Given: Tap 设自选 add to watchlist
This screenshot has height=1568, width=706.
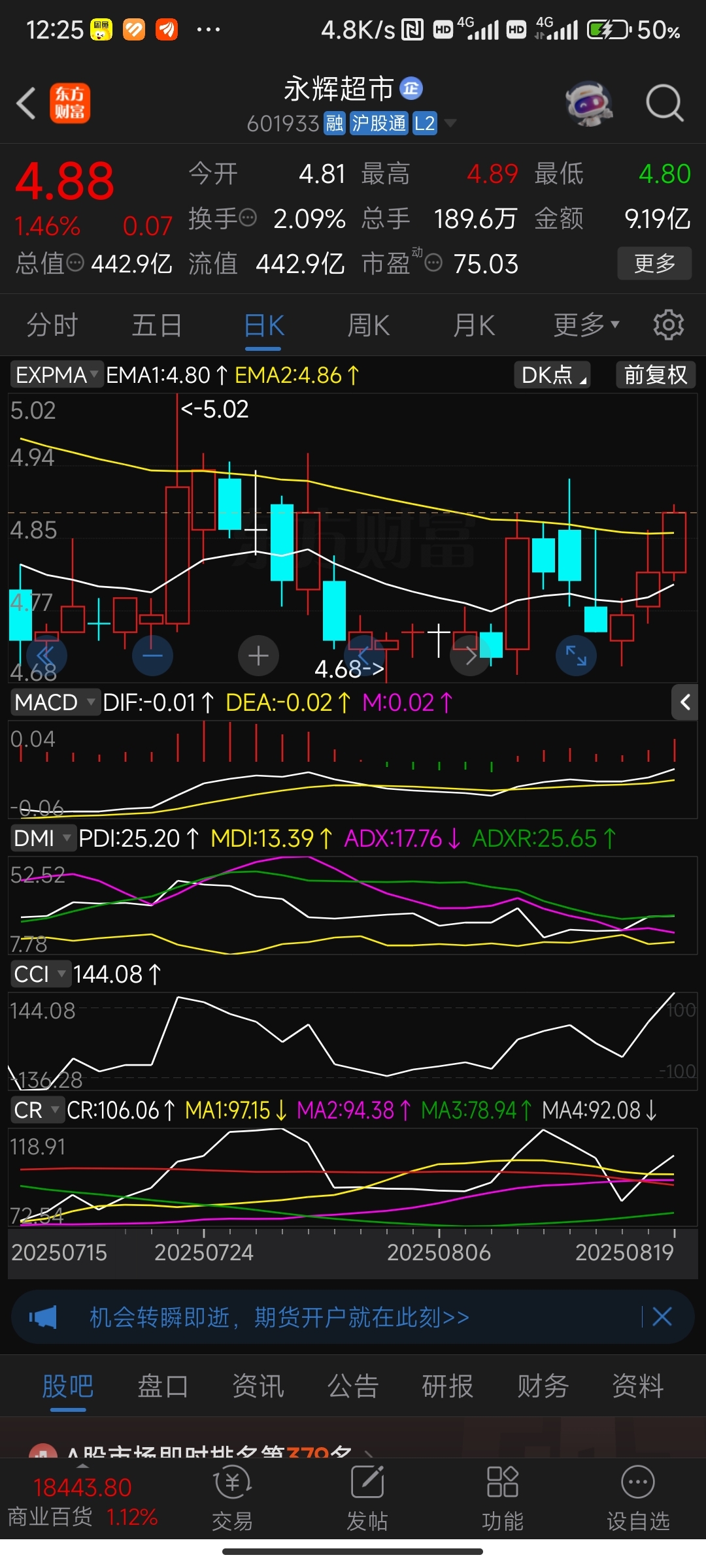Looking at the screenshot, I should pos(638,1499).
